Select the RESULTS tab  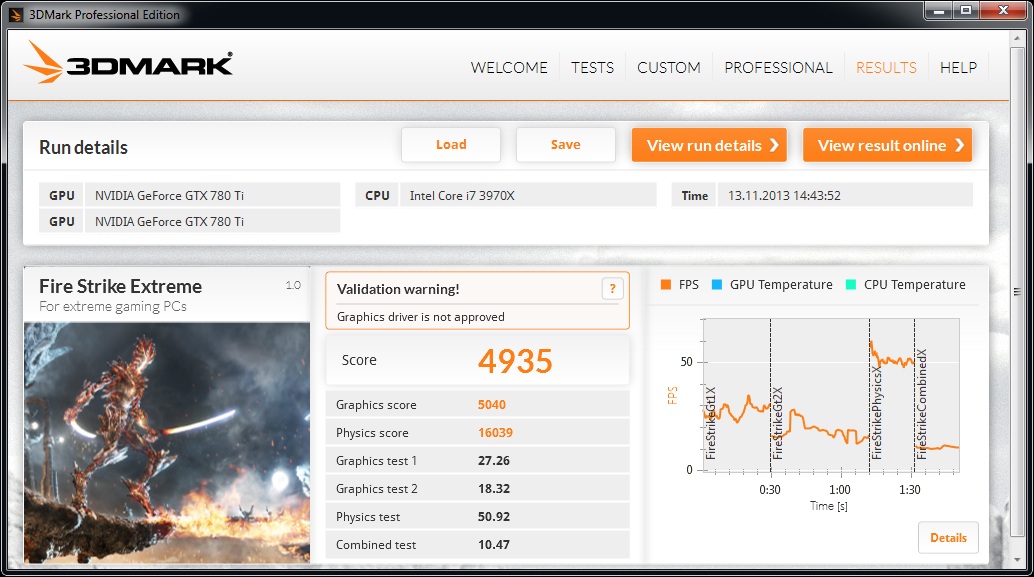[x=886, y=67]
